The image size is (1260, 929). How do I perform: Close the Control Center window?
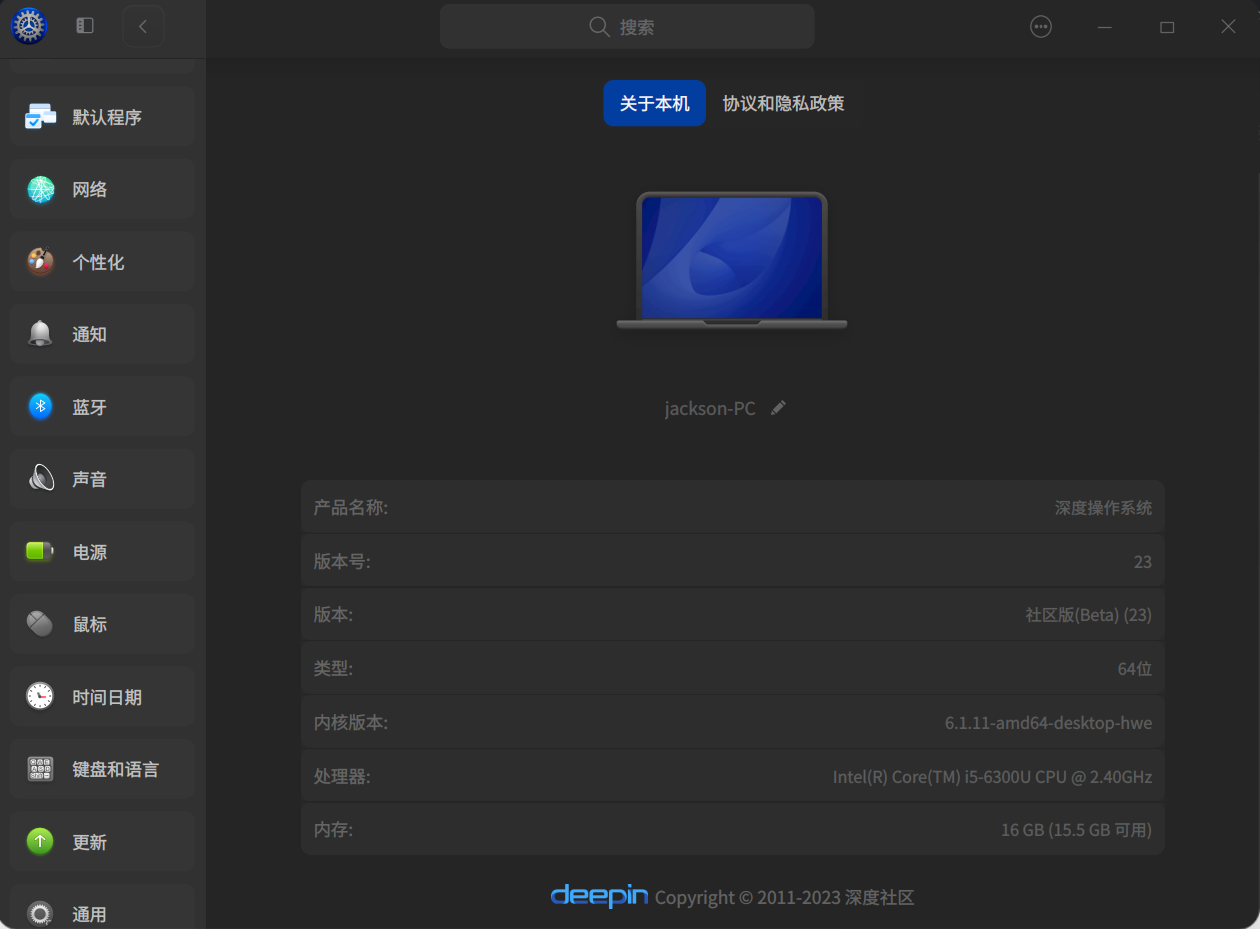(x=1229, y=27)
